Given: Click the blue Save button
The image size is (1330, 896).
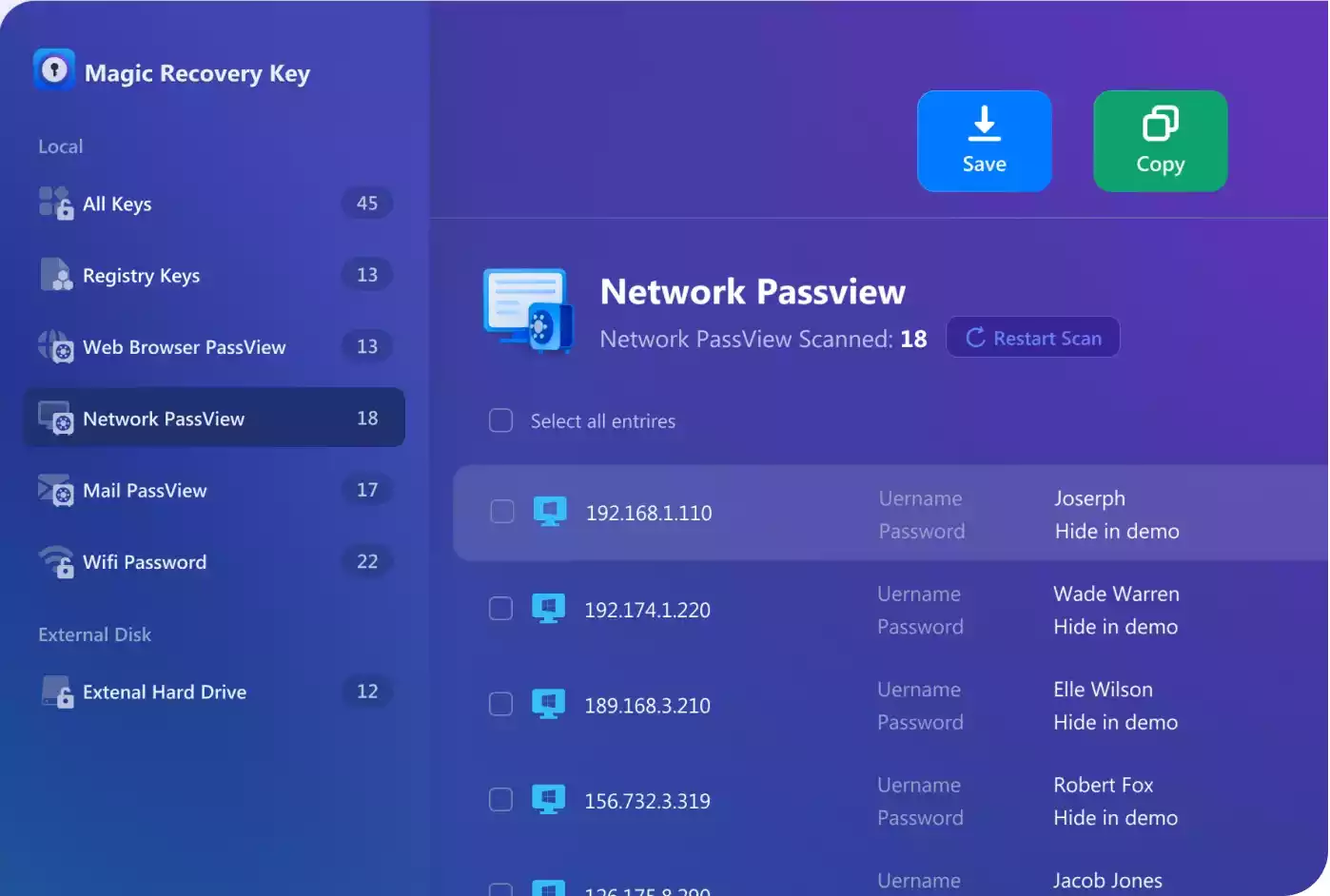Looking at the screenshot, I should point(984,141).
